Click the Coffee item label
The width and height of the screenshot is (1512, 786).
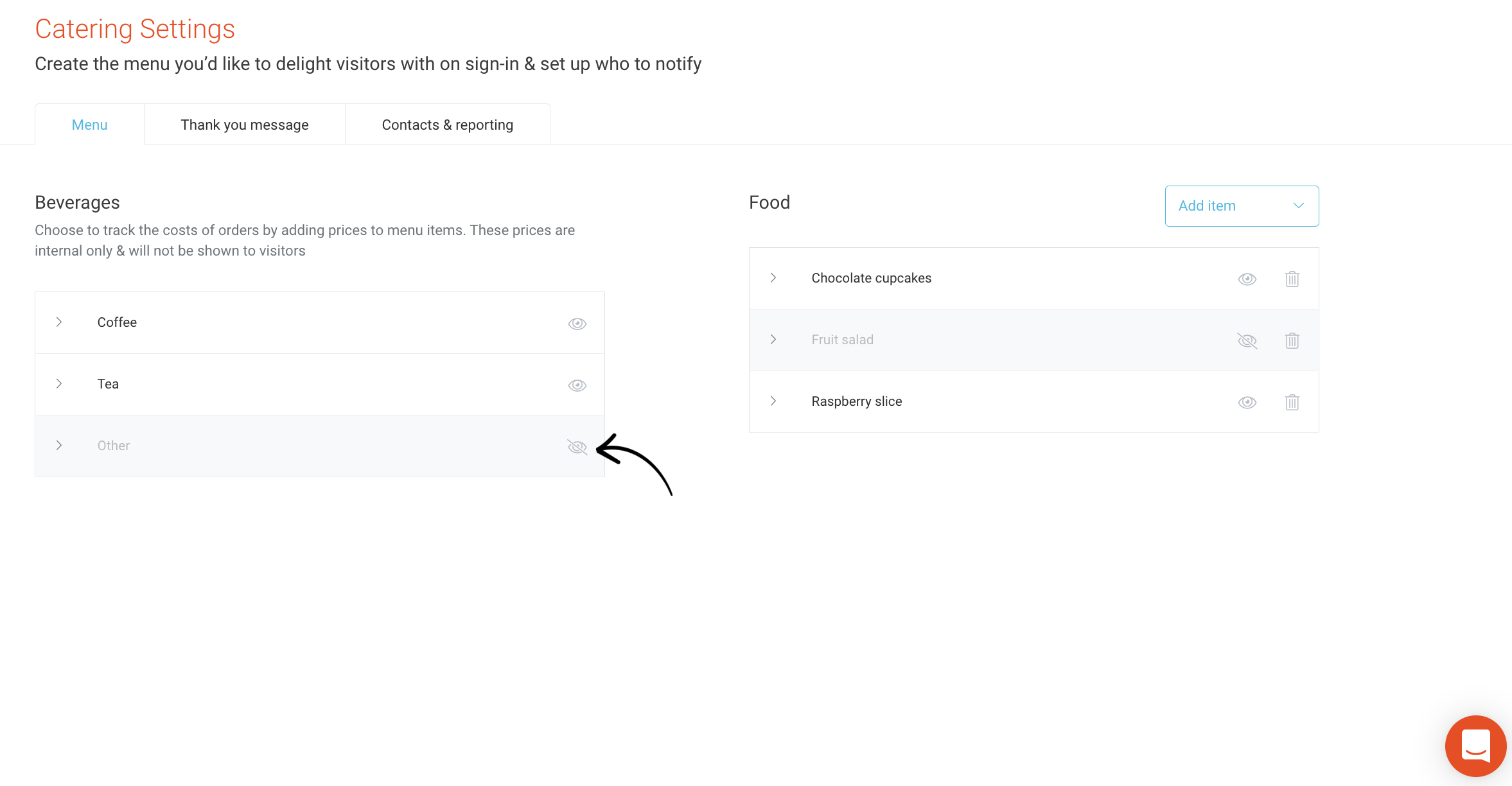click(117, 322)
